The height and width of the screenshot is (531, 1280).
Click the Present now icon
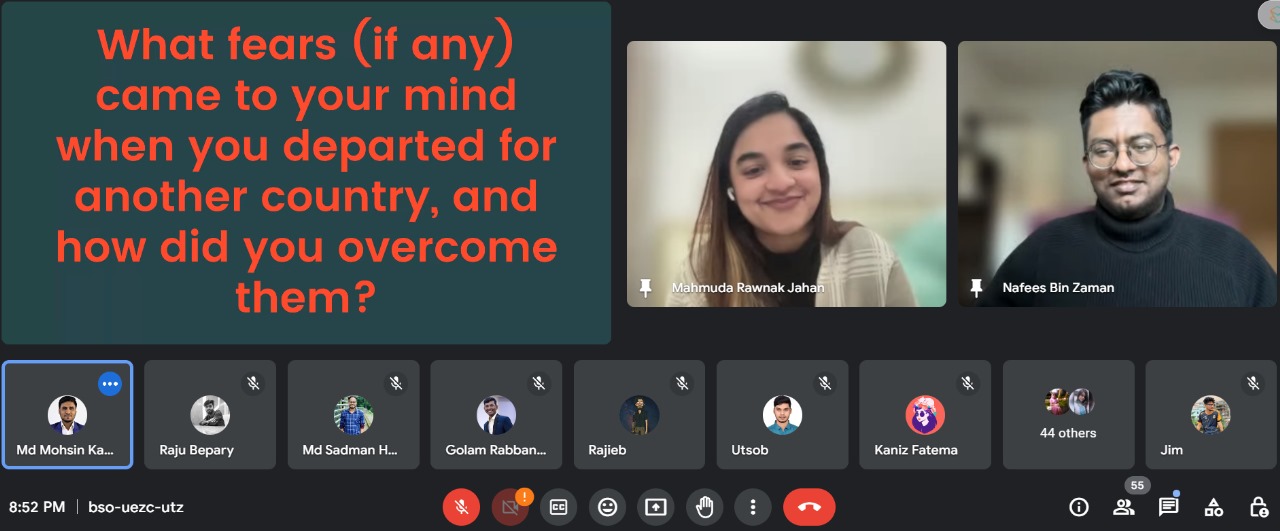pos(656,507)
